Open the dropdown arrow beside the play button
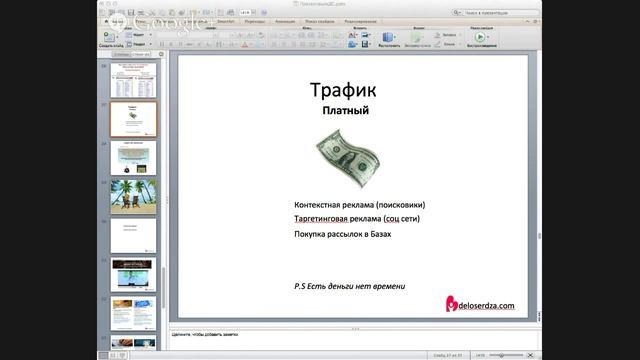640x360 pixels. 488,37
